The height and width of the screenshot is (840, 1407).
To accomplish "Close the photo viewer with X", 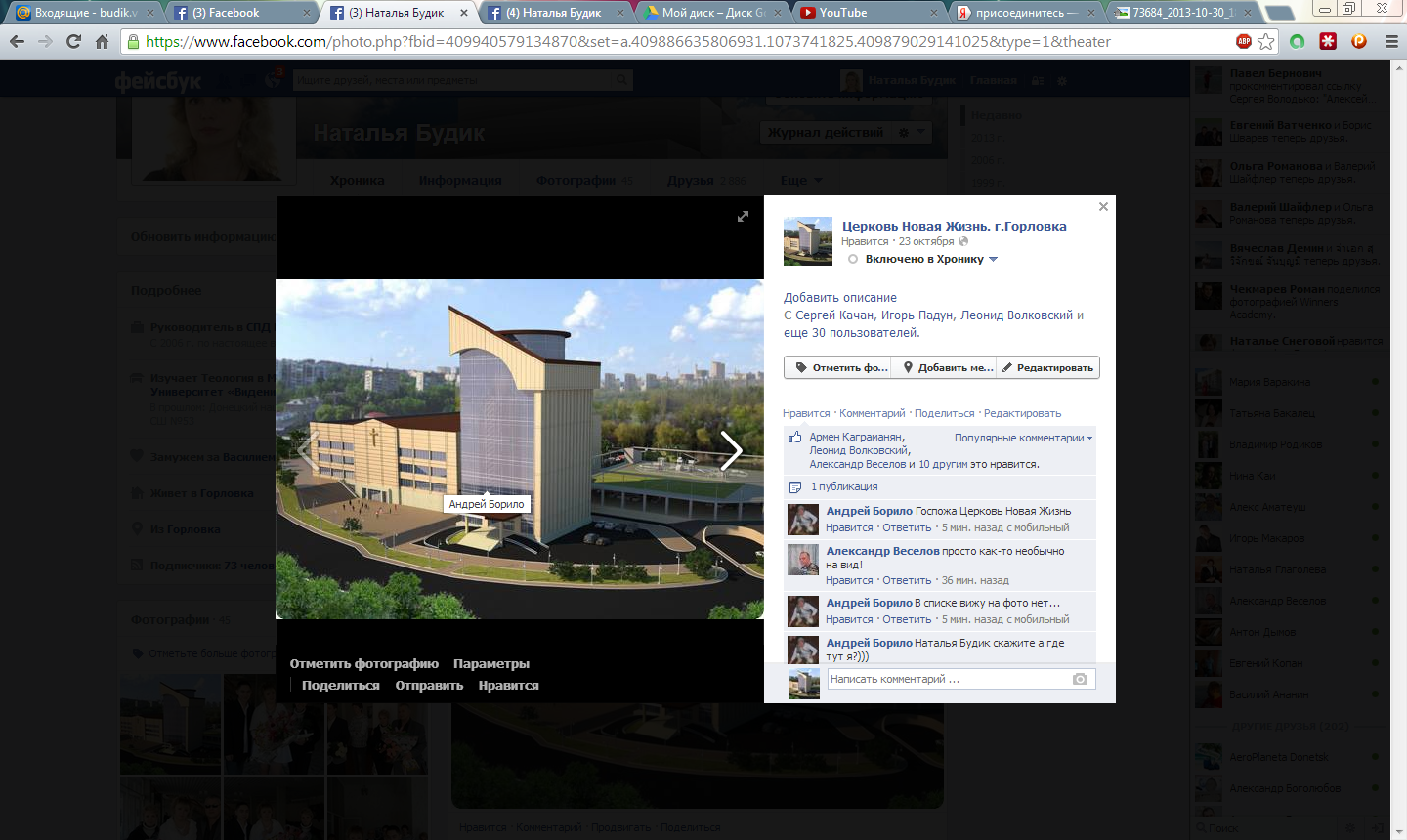I will point(1103,206).
